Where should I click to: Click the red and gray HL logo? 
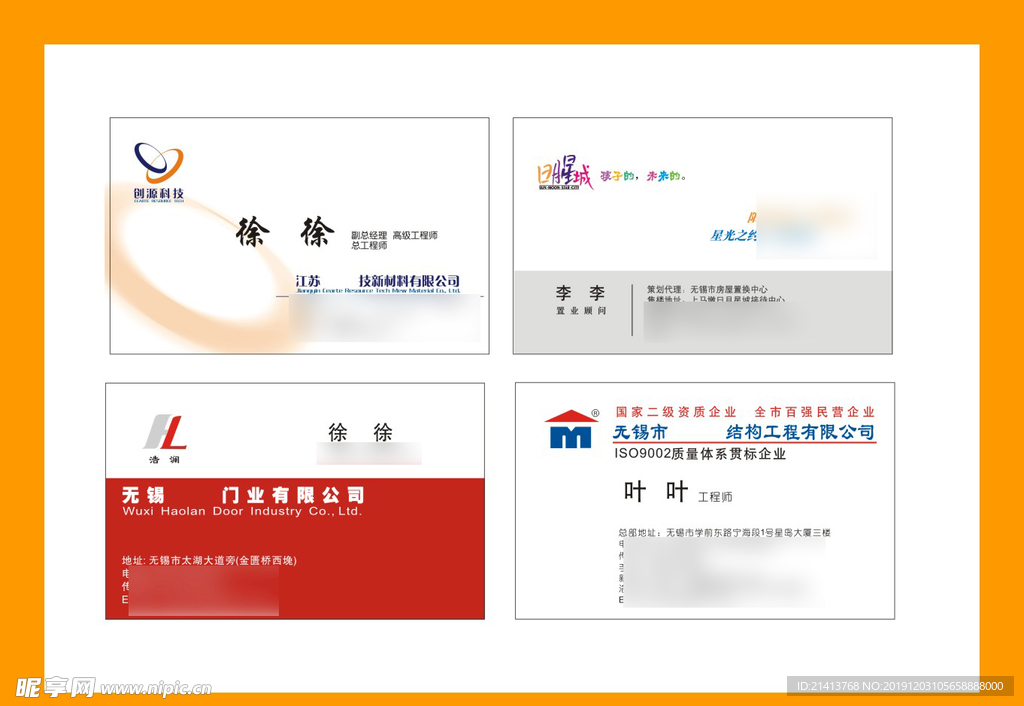click(165, 433)
